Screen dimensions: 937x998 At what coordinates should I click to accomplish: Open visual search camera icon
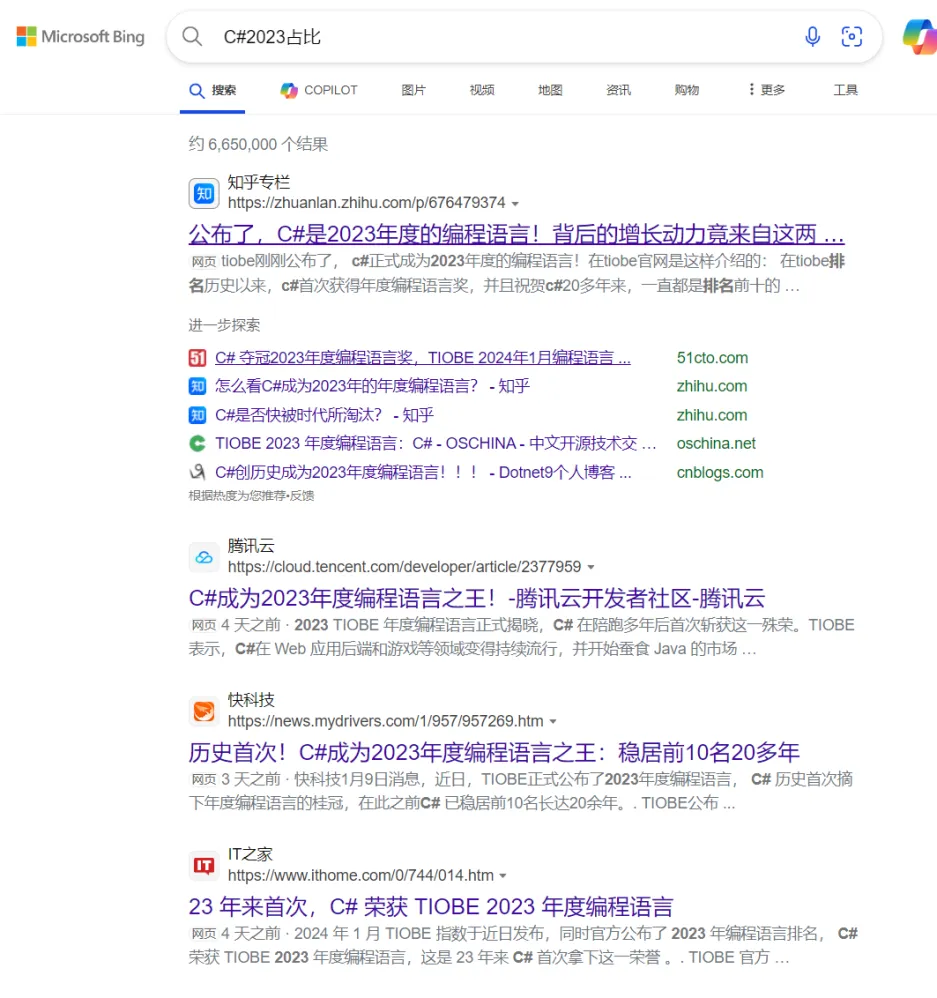click(851, 37)
